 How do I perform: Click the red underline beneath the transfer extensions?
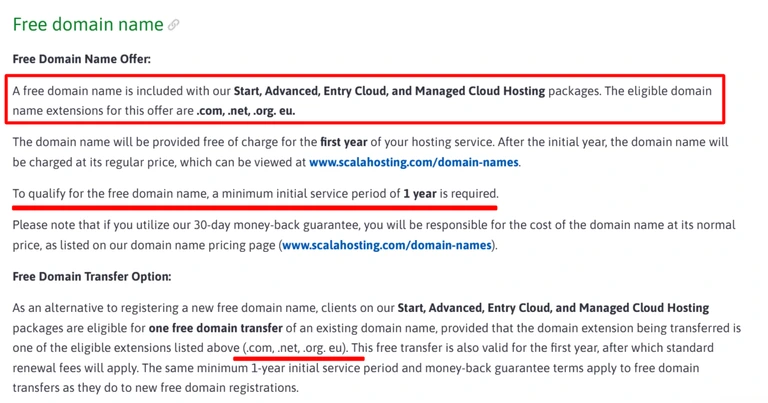click(299, 358)
